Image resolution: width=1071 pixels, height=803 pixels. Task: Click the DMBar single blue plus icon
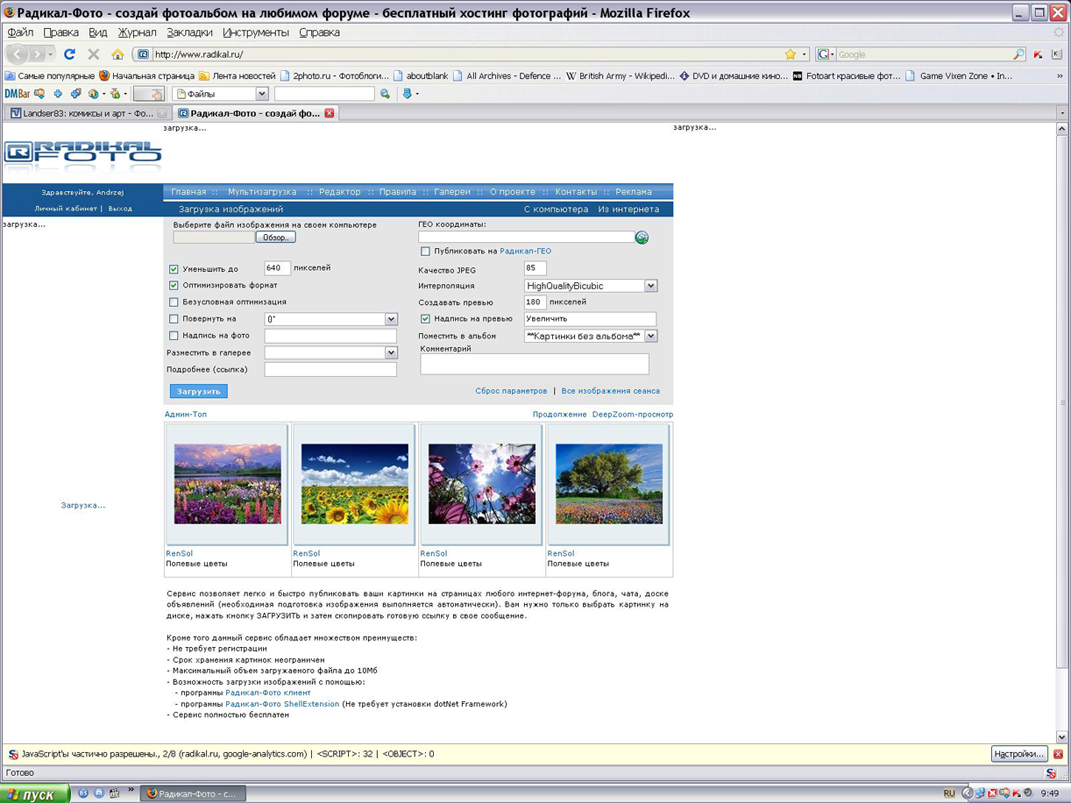[58, 94]
